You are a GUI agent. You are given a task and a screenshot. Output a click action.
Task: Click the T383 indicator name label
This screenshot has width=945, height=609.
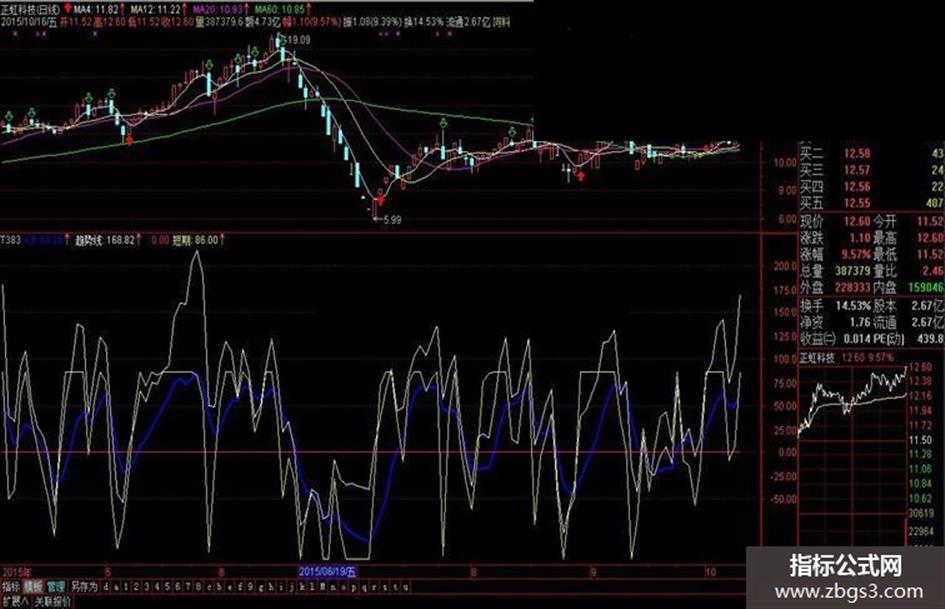11,240
